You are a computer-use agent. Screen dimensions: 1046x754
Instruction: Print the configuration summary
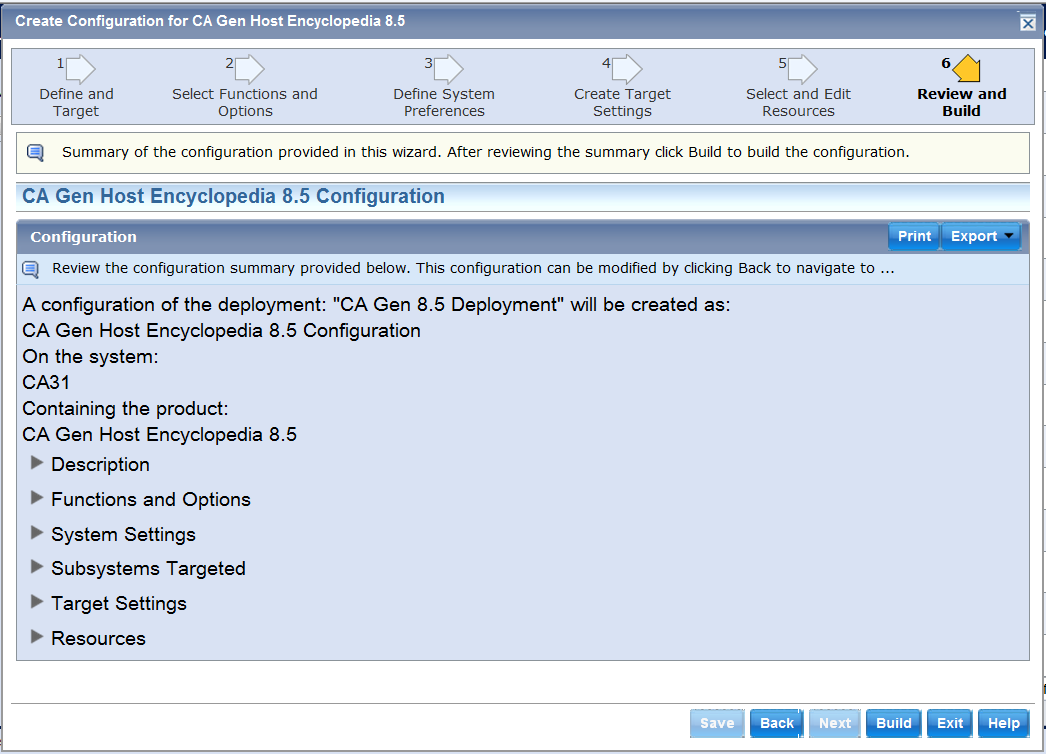[914, 237]
